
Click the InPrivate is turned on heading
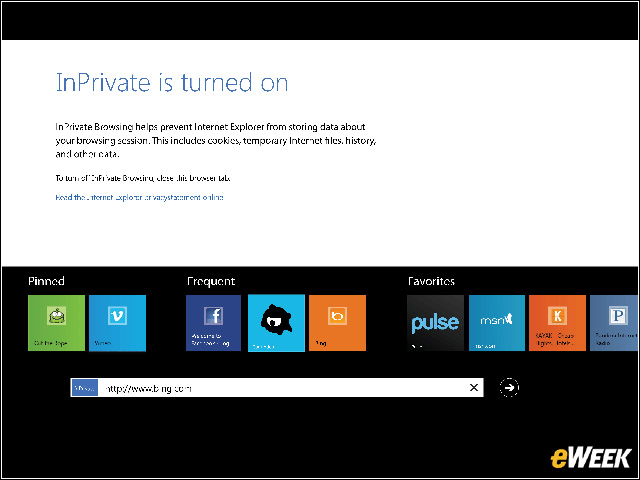(172, 83)
